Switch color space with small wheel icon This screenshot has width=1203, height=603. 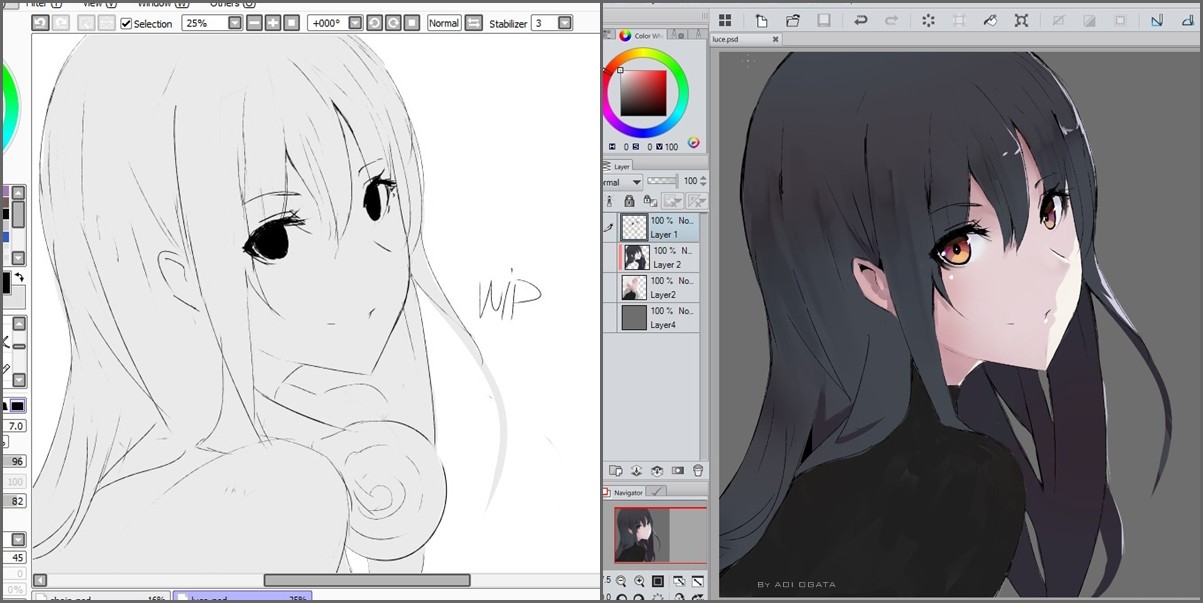pyautogui.click(x=693, y=143)
